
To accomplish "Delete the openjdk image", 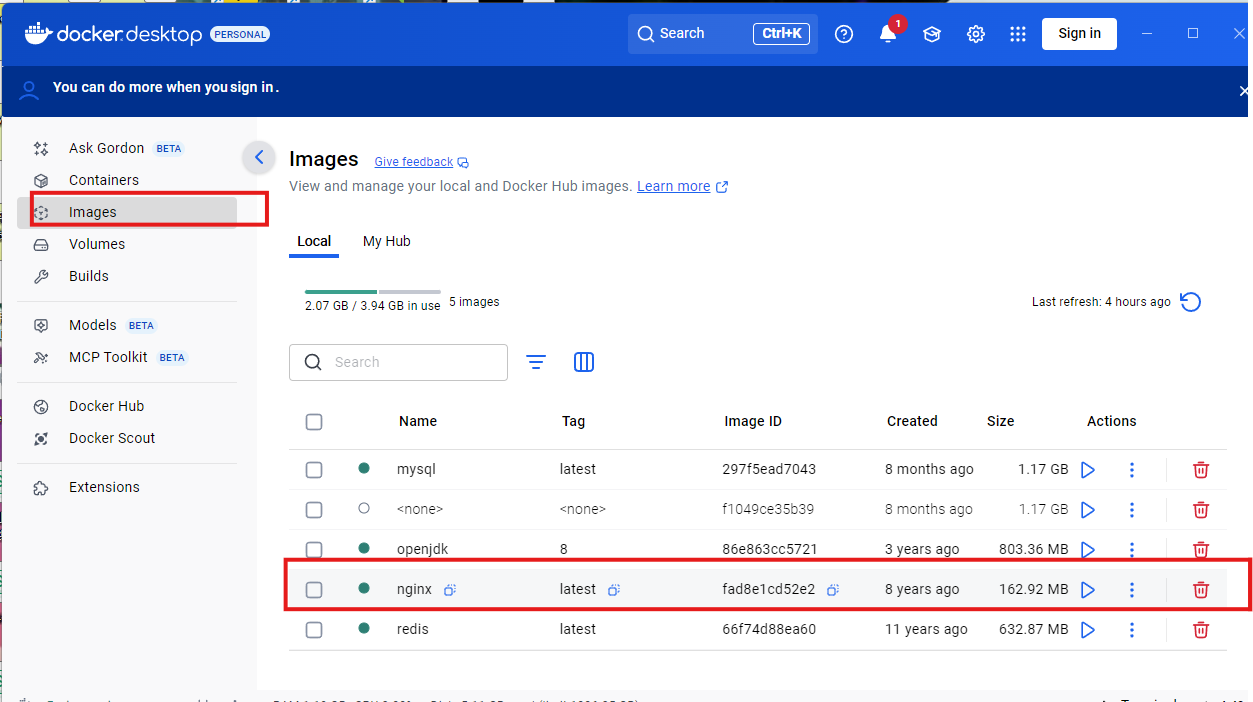I will [x=1201, y=549].
